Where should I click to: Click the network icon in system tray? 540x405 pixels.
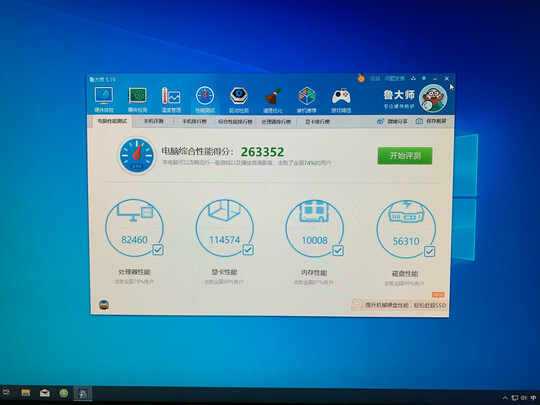click(515, 398)
